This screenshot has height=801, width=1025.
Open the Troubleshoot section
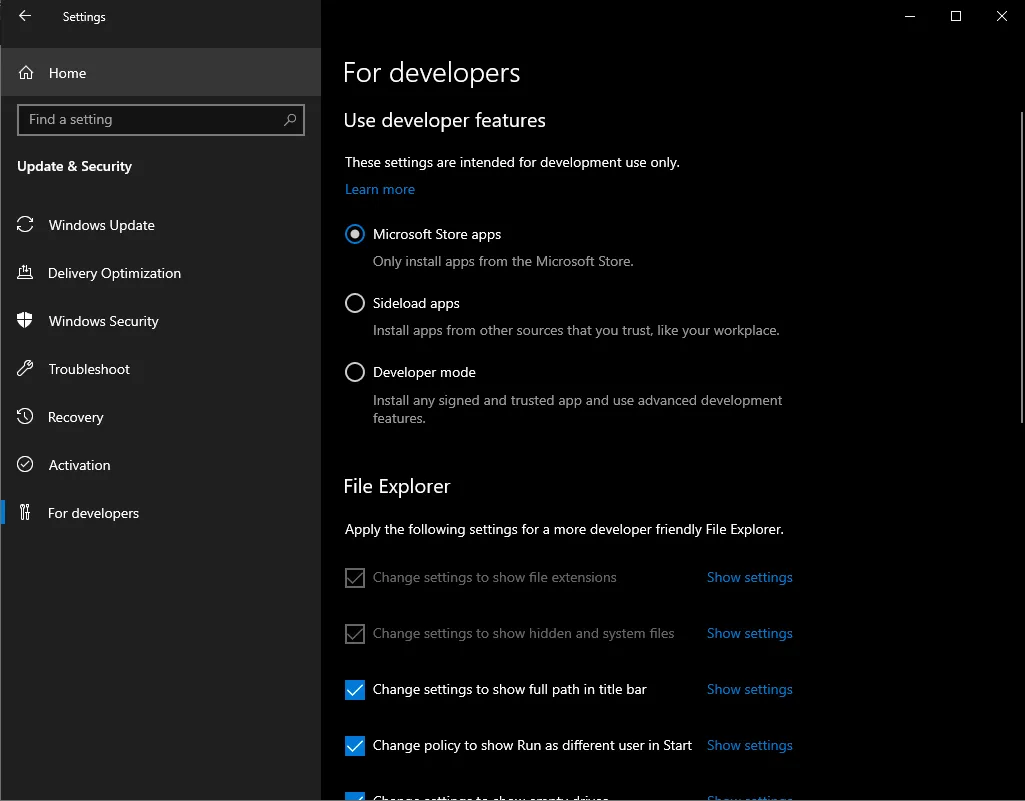click(161, 369)
